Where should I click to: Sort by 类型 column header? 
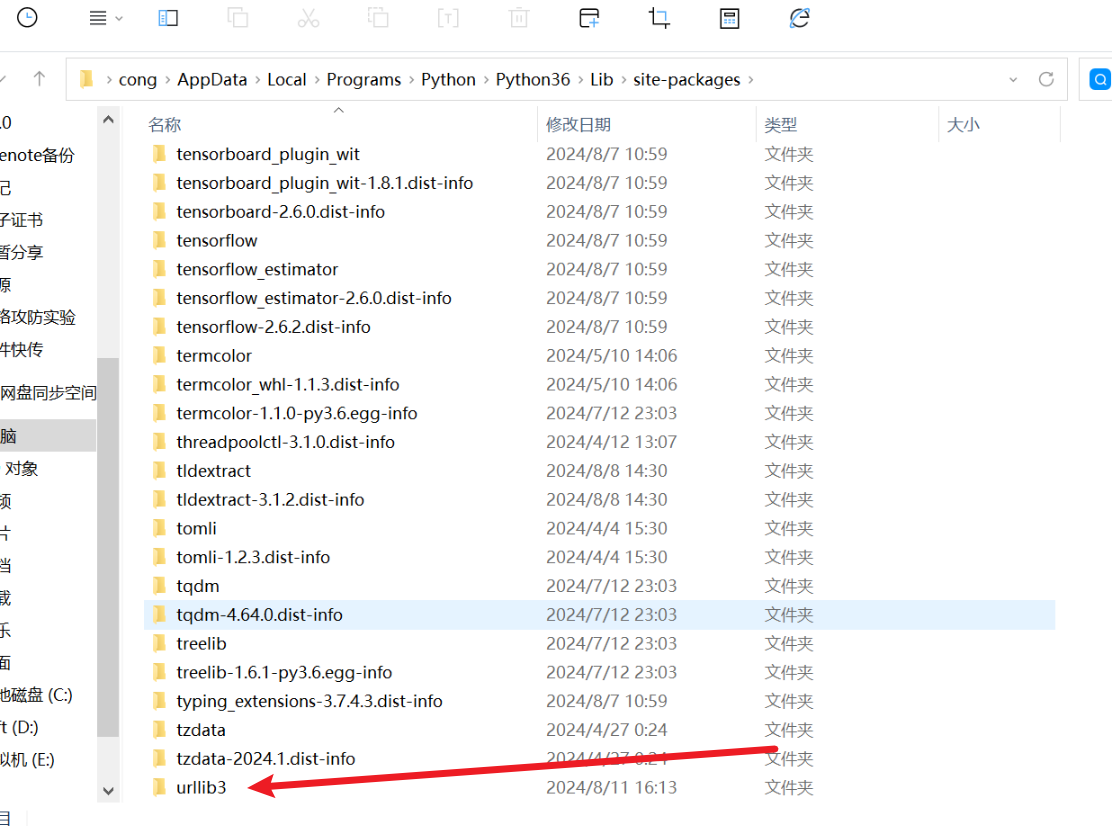[781, 125]
